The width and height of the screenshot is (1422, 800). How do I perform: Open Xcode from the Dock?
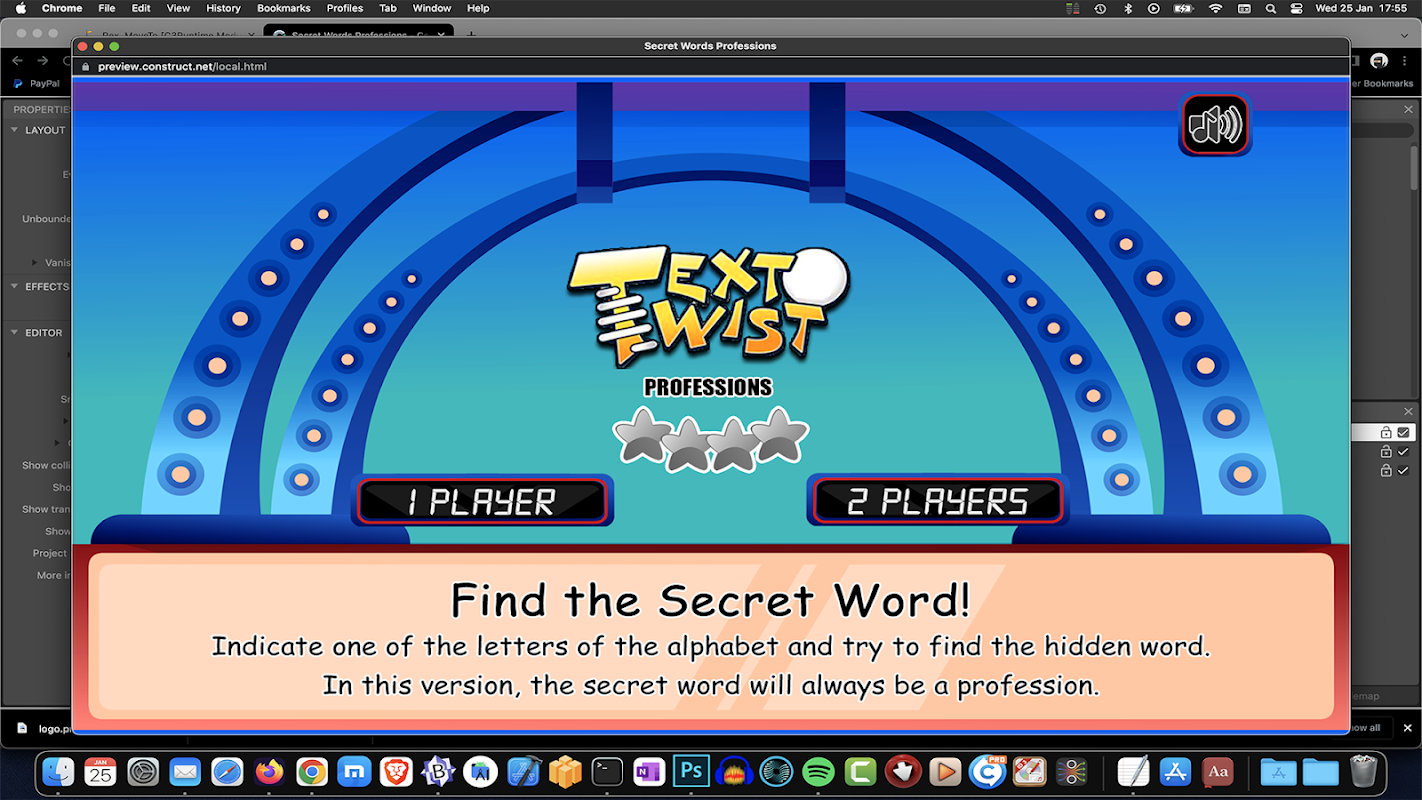click(524, 771)
